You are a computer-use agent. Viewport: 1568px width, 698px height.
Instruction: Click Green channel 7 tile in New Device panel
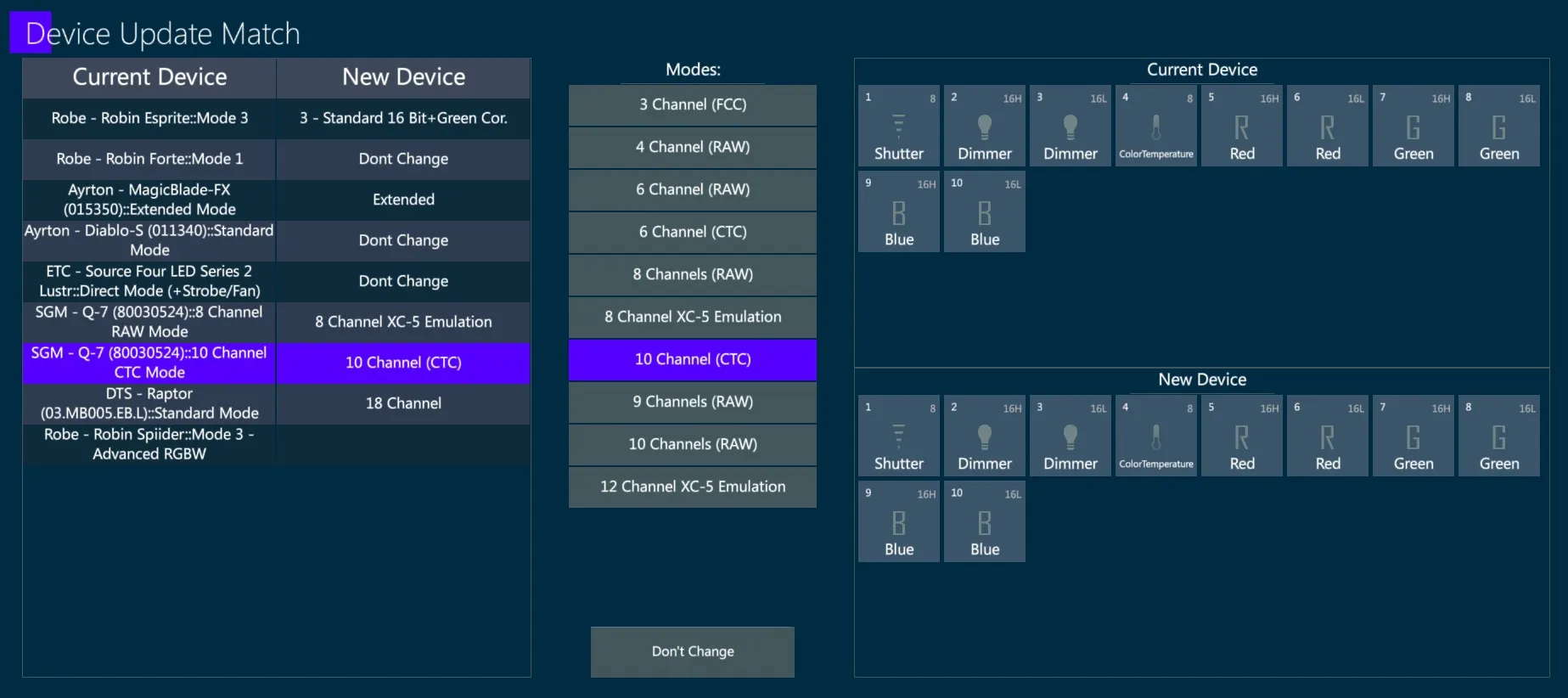pyautogui.click(x=1413, y=436)
